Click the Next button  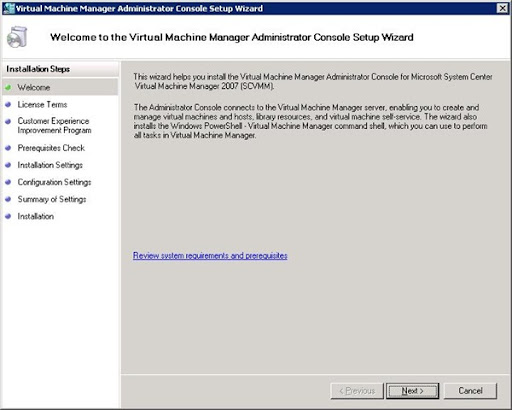(x=412, y=391)
